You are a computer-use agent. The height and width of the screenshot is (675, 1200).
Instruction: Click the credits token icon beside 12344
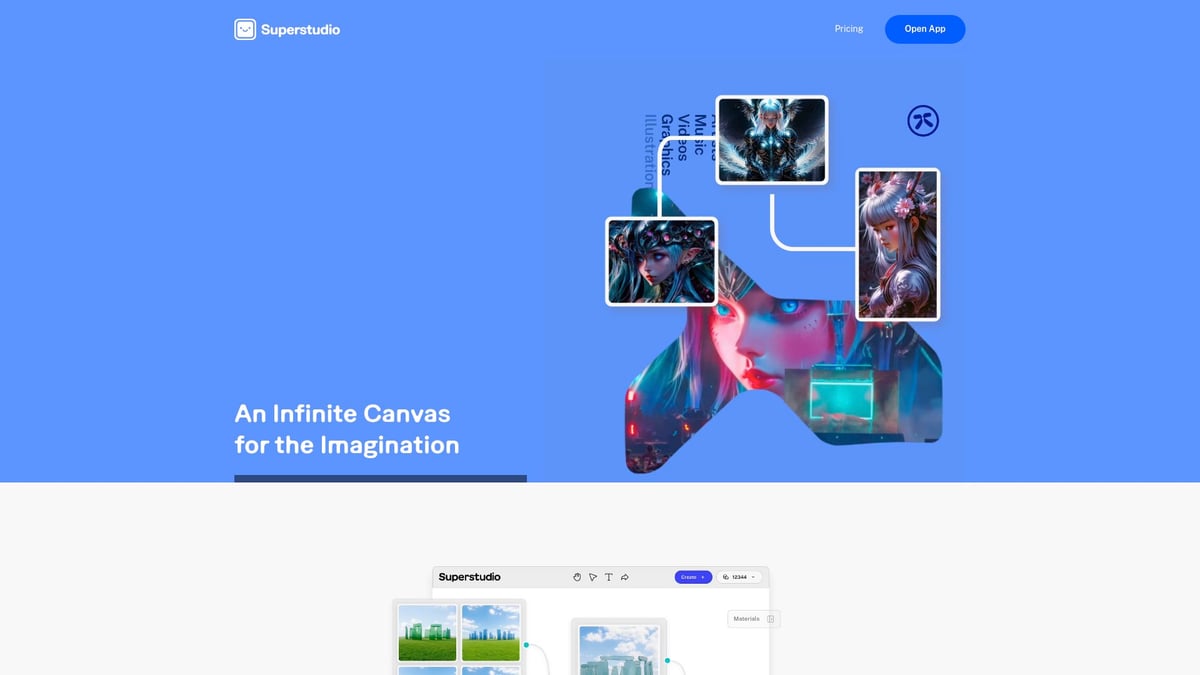tap(724, 577)
